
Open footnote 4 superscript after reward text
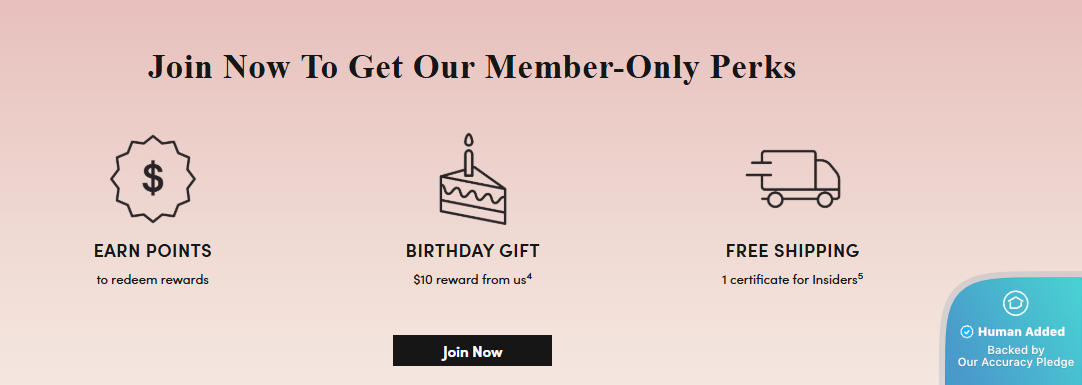coord(529,277)
